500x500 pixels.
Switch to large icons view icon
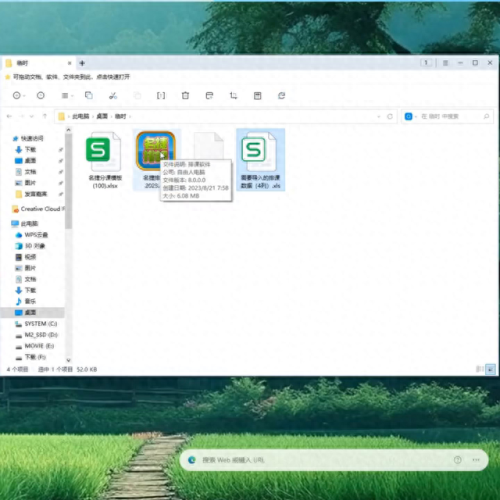pos(490,369)
